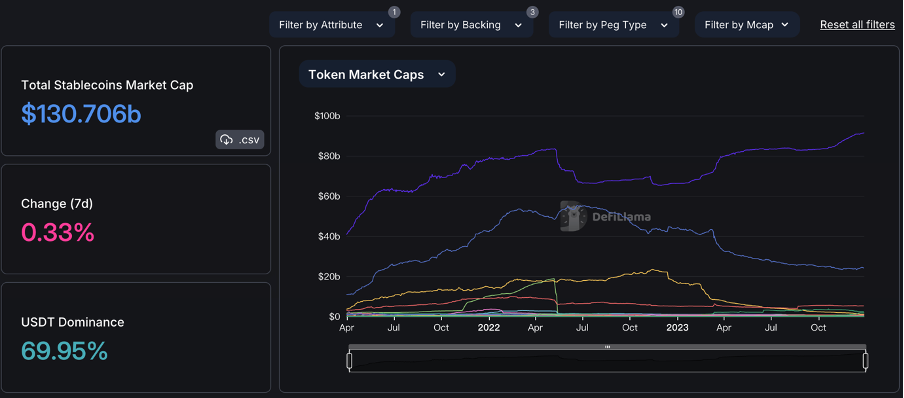The height and width of the screenshot is (398, 904).
Task: Click the top grip of the range slider
Action: (607, 347)
